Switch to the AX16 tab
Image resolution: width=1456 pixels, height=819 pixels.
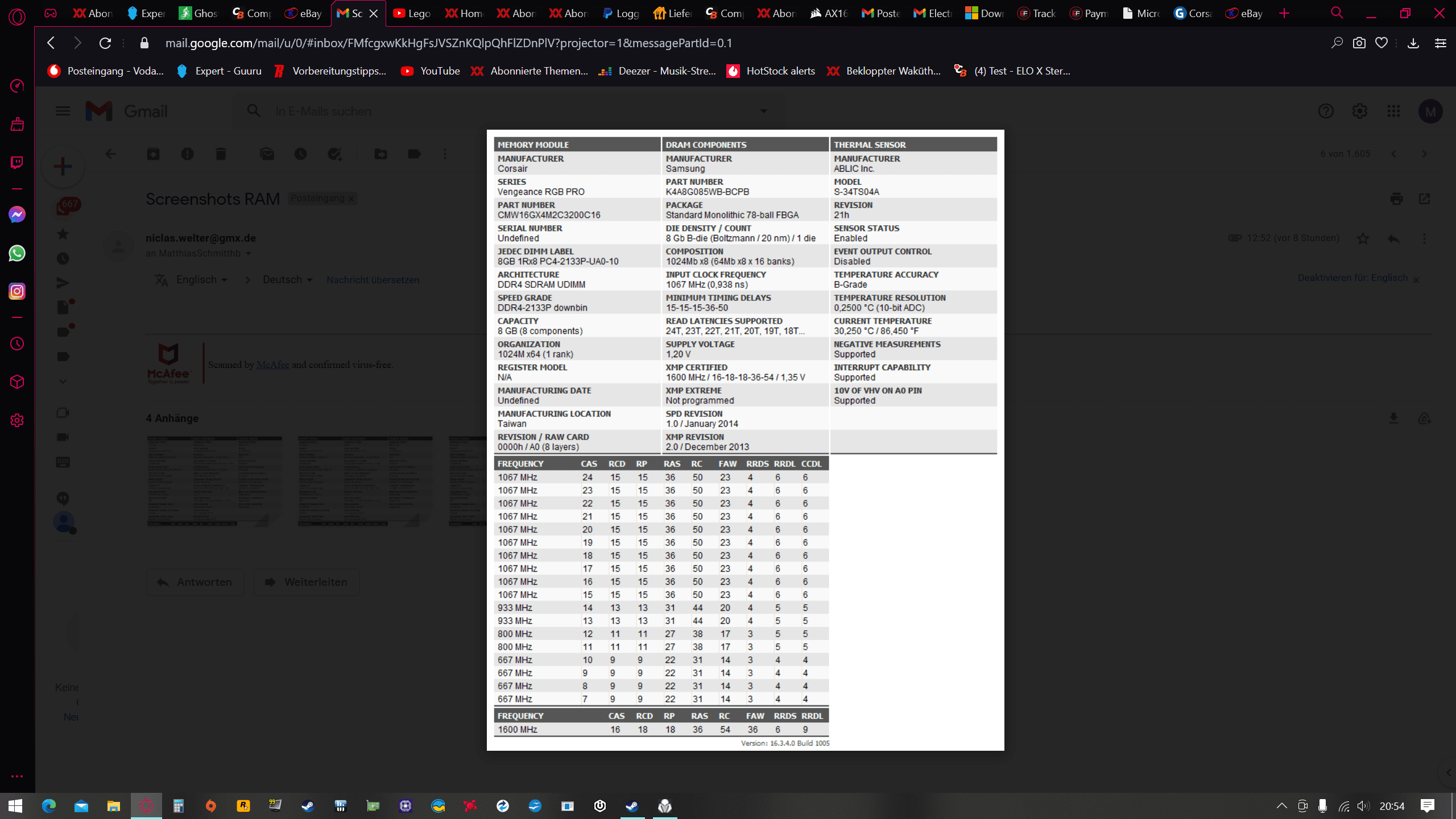coord(829,13)
